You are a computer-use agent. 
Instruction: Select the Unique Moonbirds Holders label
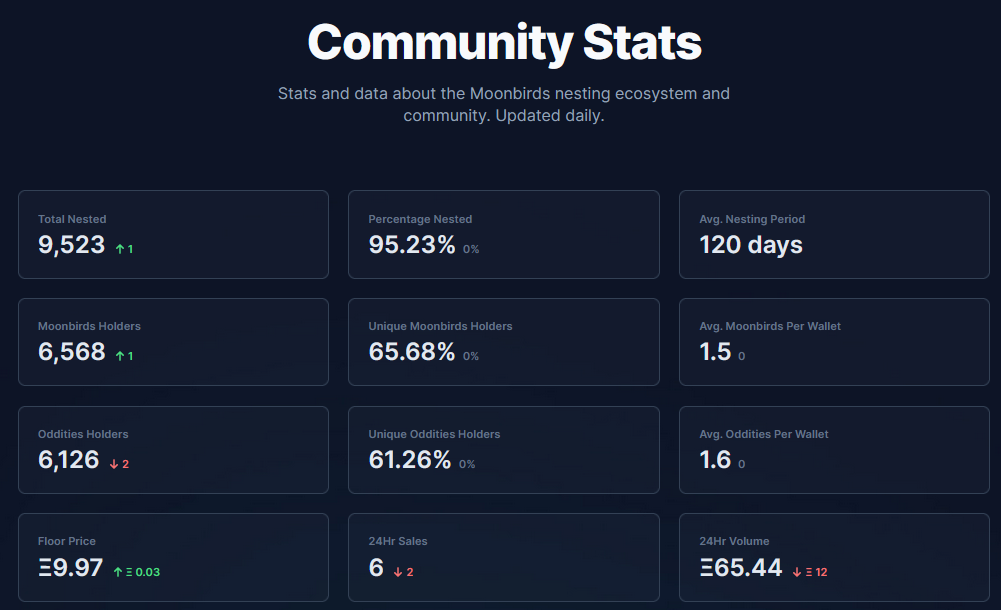440,326
